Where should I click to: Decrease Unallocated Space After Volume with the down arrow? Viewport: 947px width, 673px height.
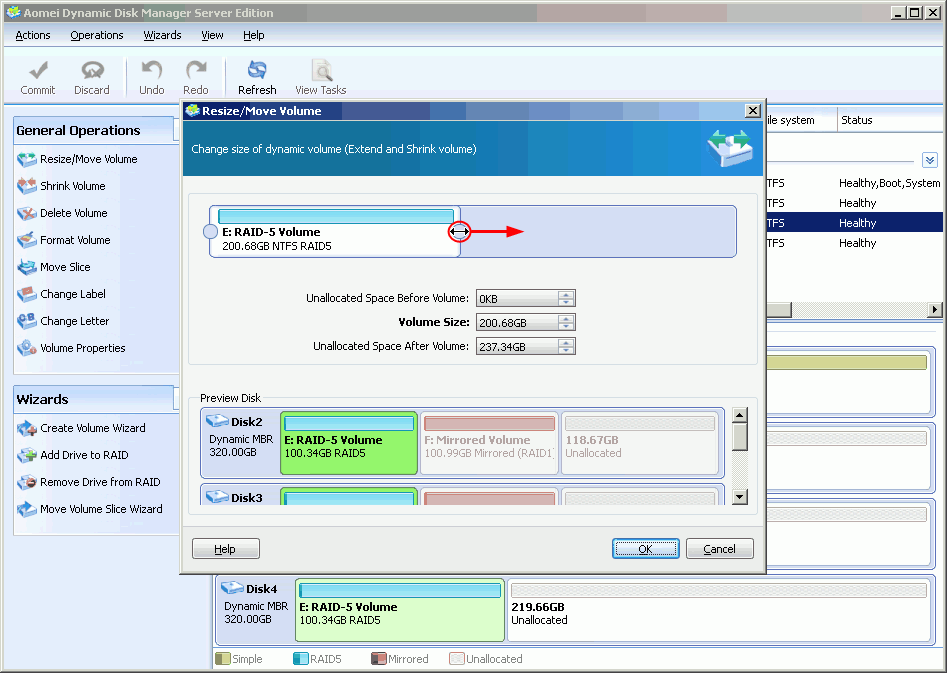tap(566, 350)
